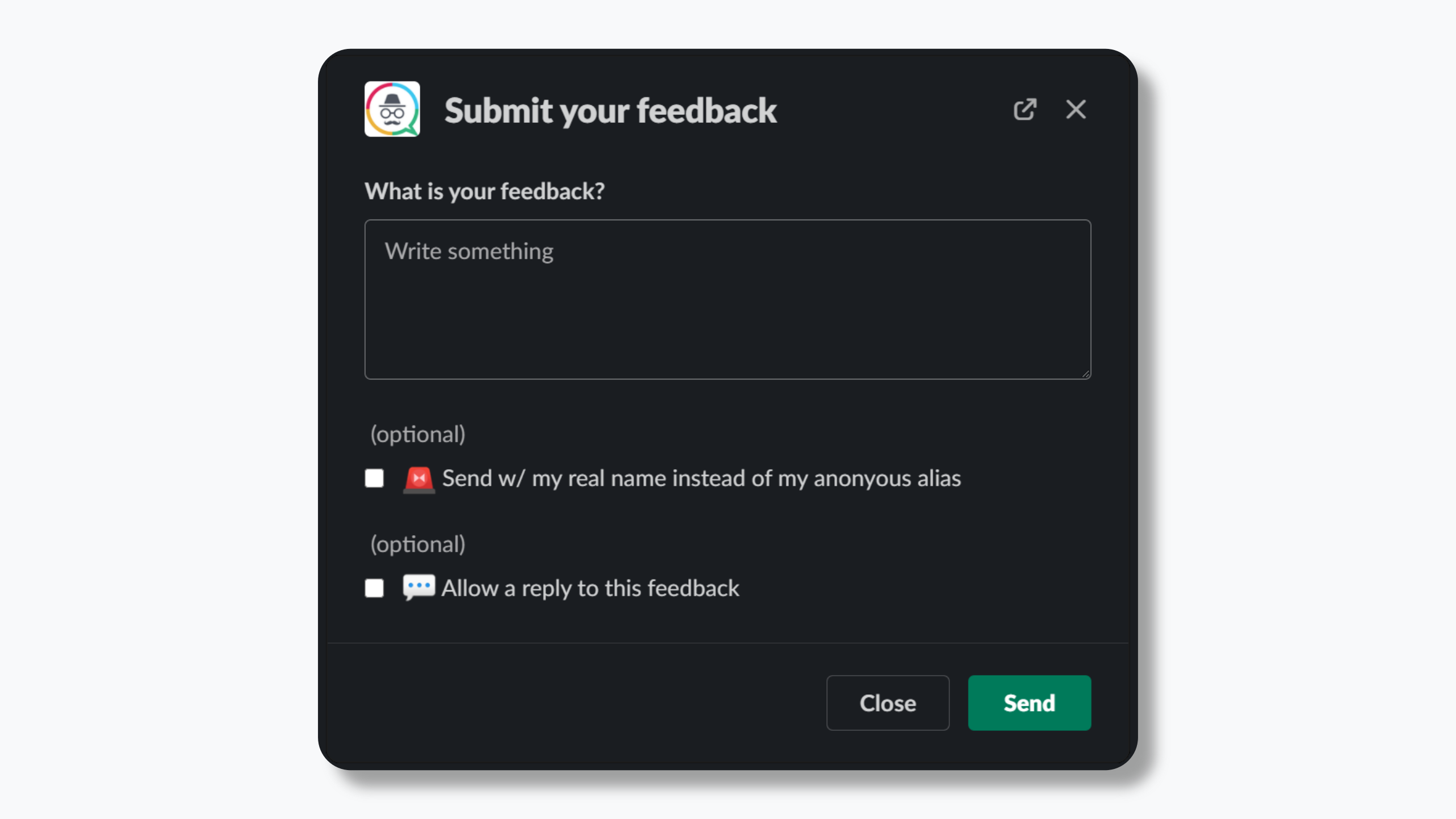
Task: Click the red siren emoji
Action: (419, 479)
